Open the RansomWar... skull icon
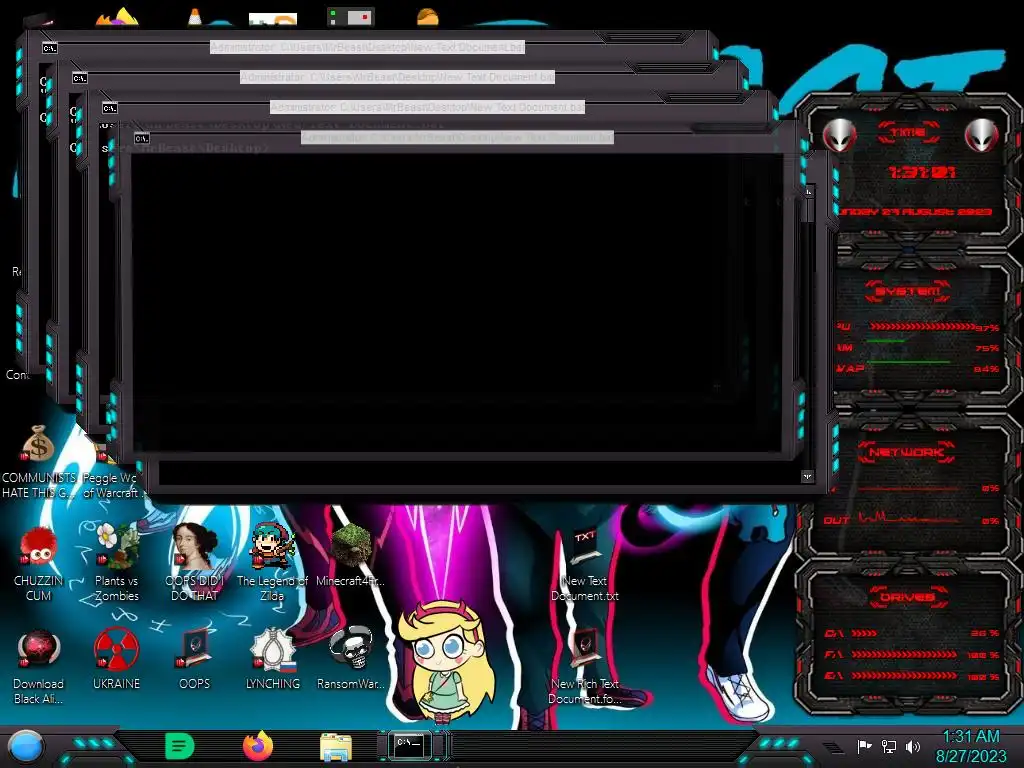This screenshot has height=768, width=1024. coord(351,648)
